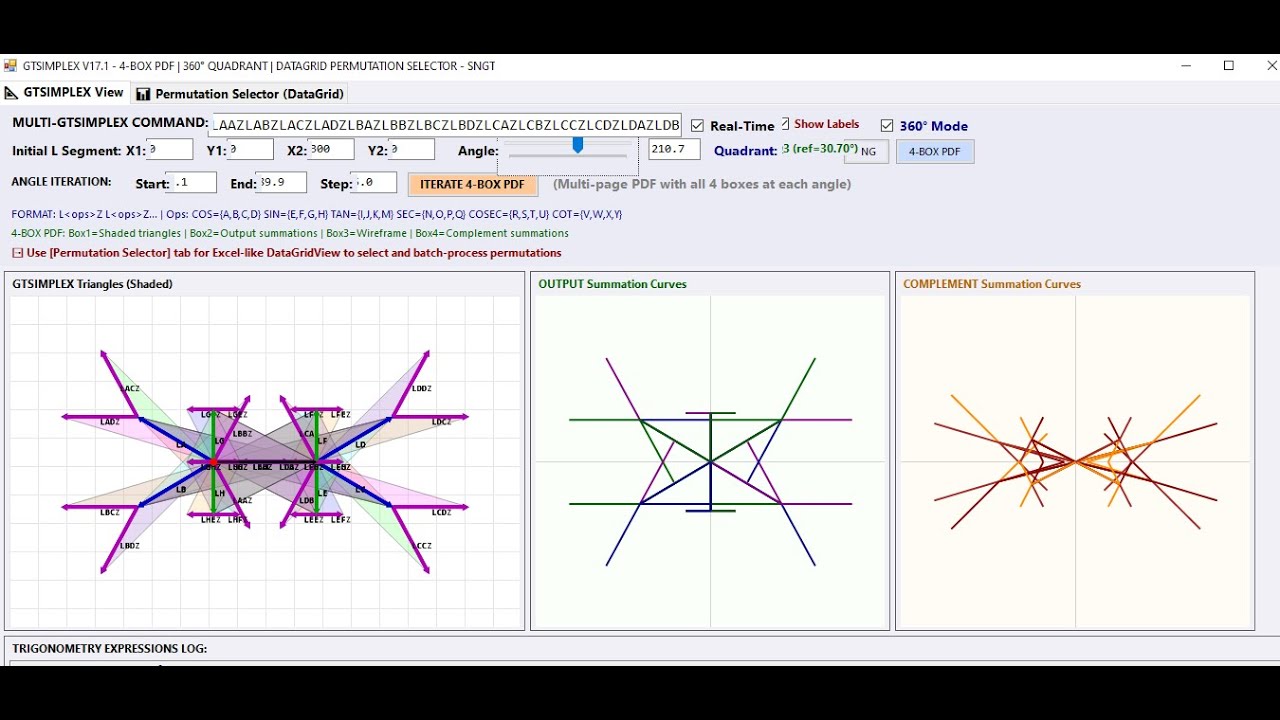The image size is (1280, 720).
Task: Toggle the 360° Mode checkbox
Action: coord(887,126)
